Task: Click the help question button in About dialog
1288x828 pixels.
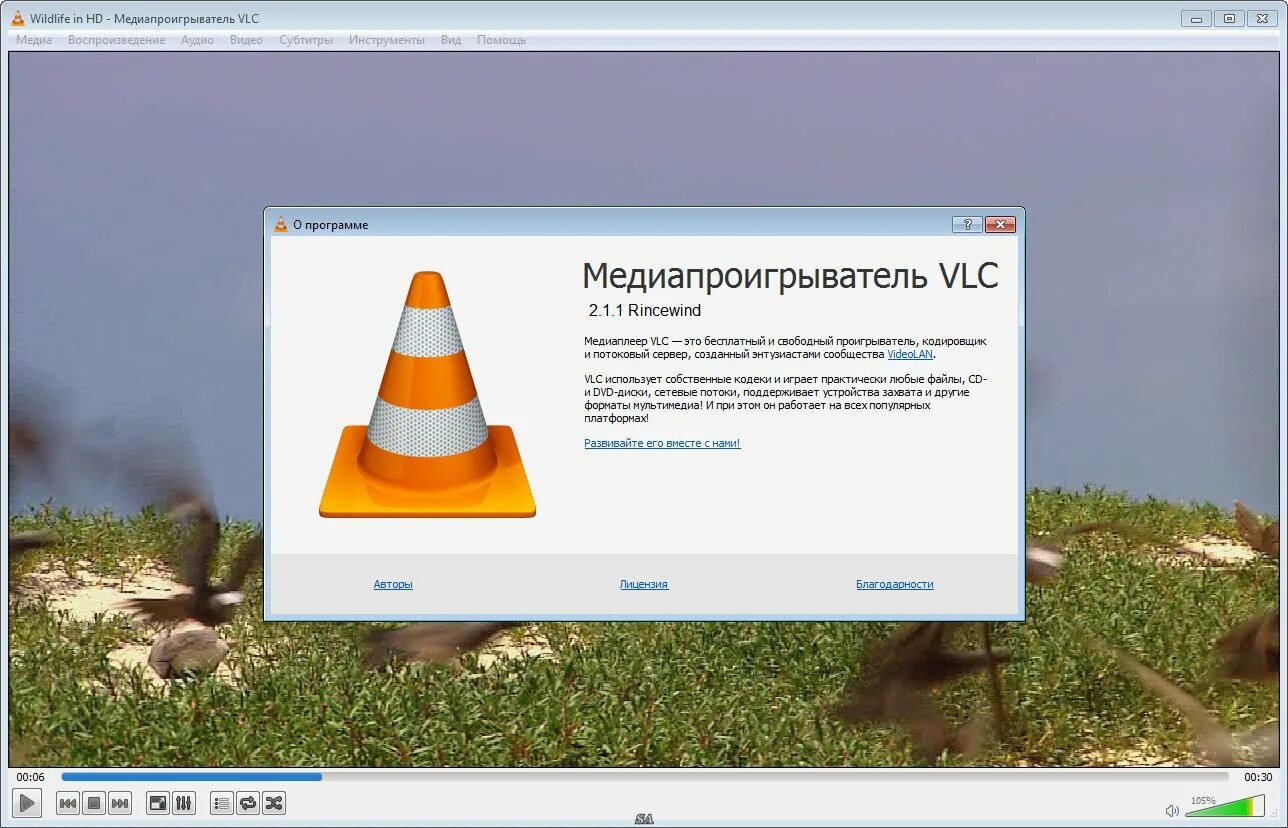Action: click(967, 225)
